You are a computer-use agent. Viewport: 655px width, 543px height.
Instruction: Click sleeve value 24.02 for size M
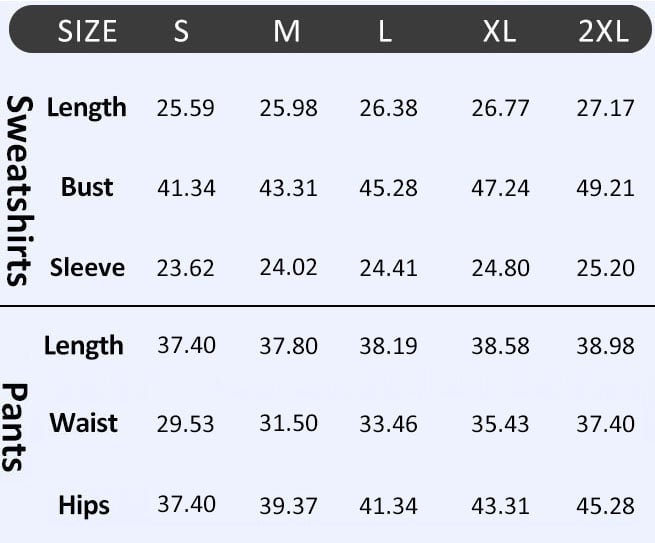click(x=288, y=268)
